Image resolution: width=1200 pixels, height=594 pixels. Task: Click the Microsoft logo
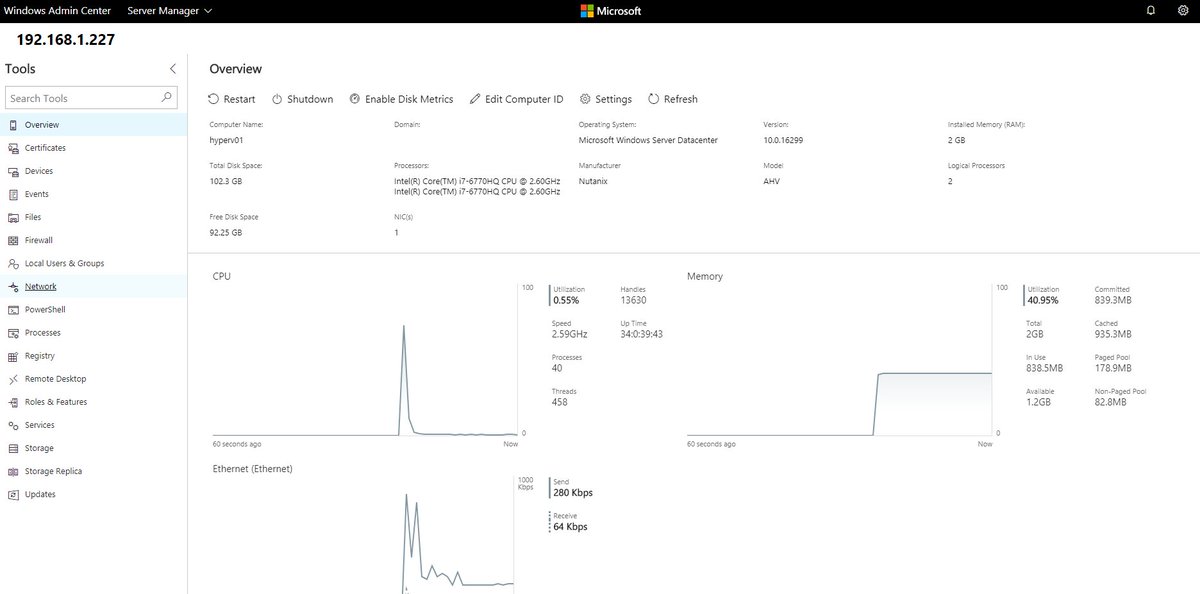pos(610,11)
